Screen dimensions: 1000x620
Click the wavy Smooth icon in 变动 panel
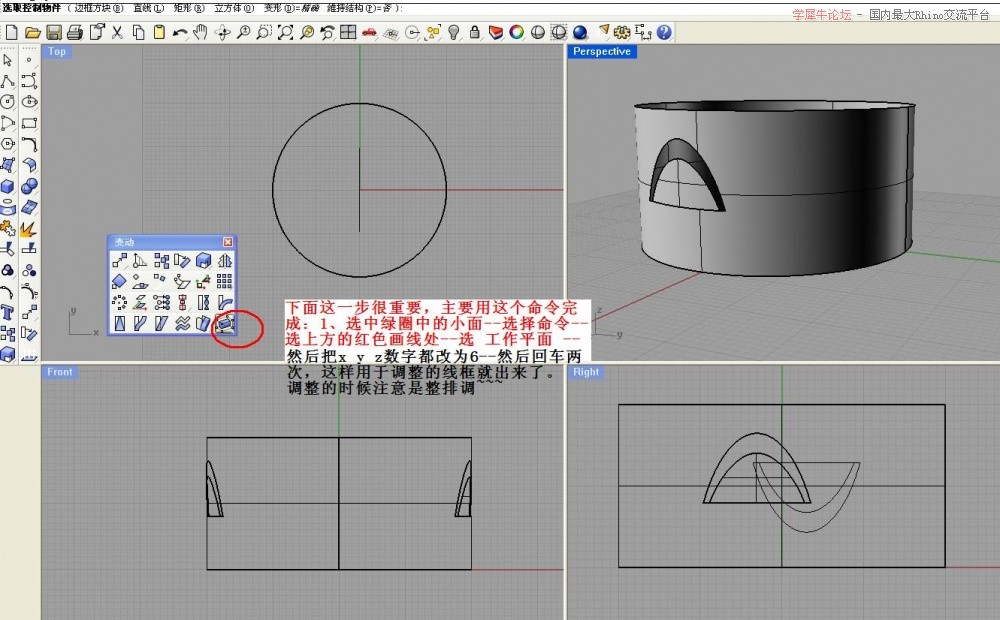[x=182, y=323]
